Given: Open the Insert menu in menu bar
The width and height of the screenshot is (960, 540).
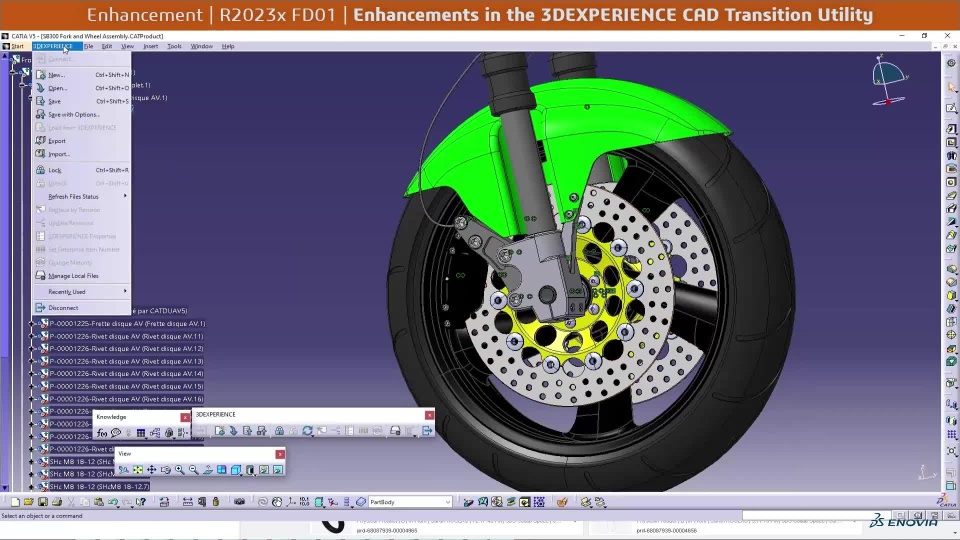Looking at the screenshot, I should tap(151, 46).
